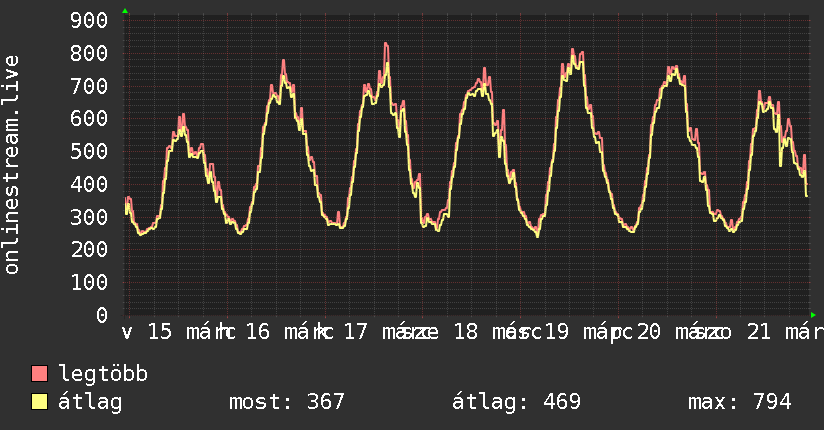The height and width of the screenshot is (430, 824).
Task: Click the onlinestream.live vertical axis title
Action: [12, 165]
